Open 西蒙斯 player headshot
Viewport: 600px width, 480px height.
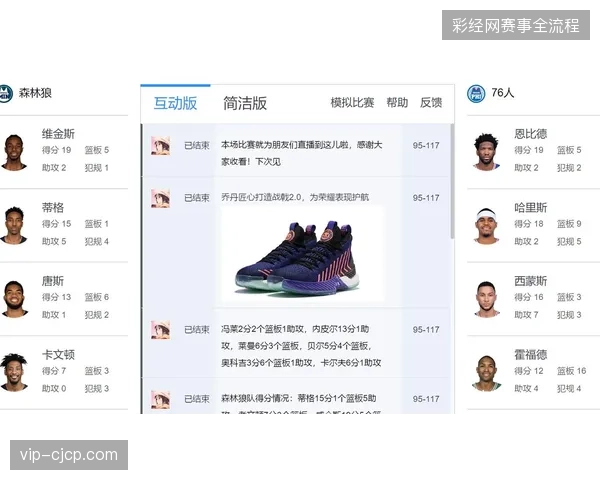click(487, 299)
